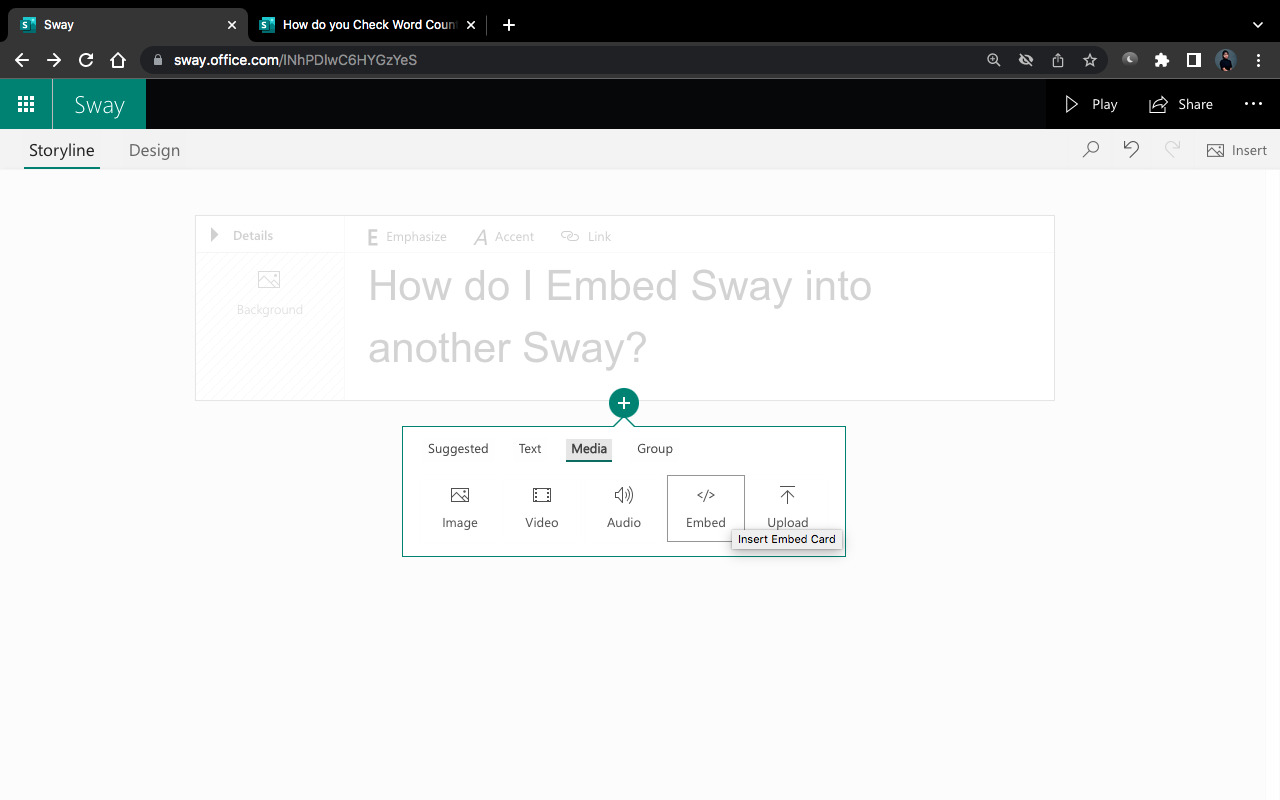Insert an Embed card
The height and width of the screenshot is (800, 1280).
[x=705, y=507]
